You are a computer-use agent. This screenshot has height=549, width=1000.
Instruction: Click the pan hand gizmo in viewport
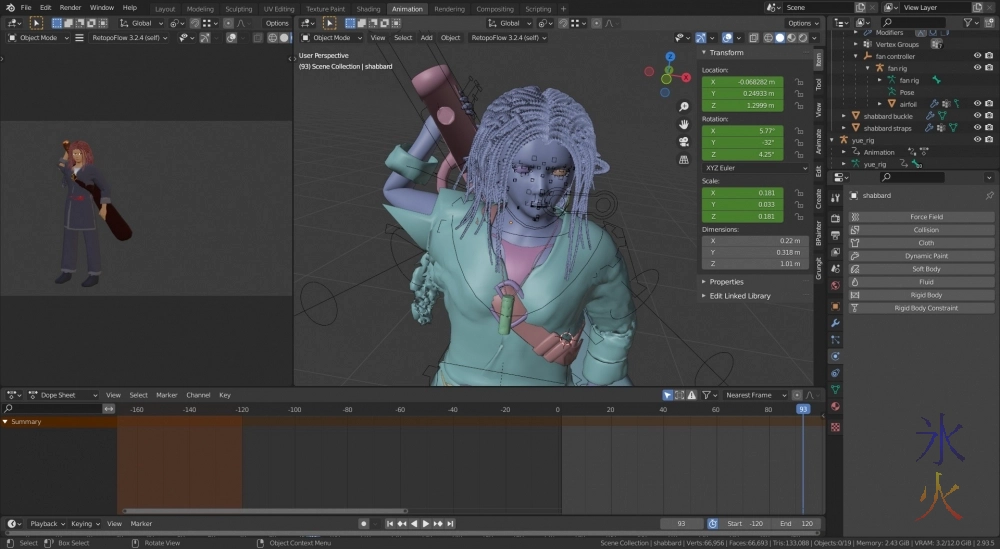[683, 124]
